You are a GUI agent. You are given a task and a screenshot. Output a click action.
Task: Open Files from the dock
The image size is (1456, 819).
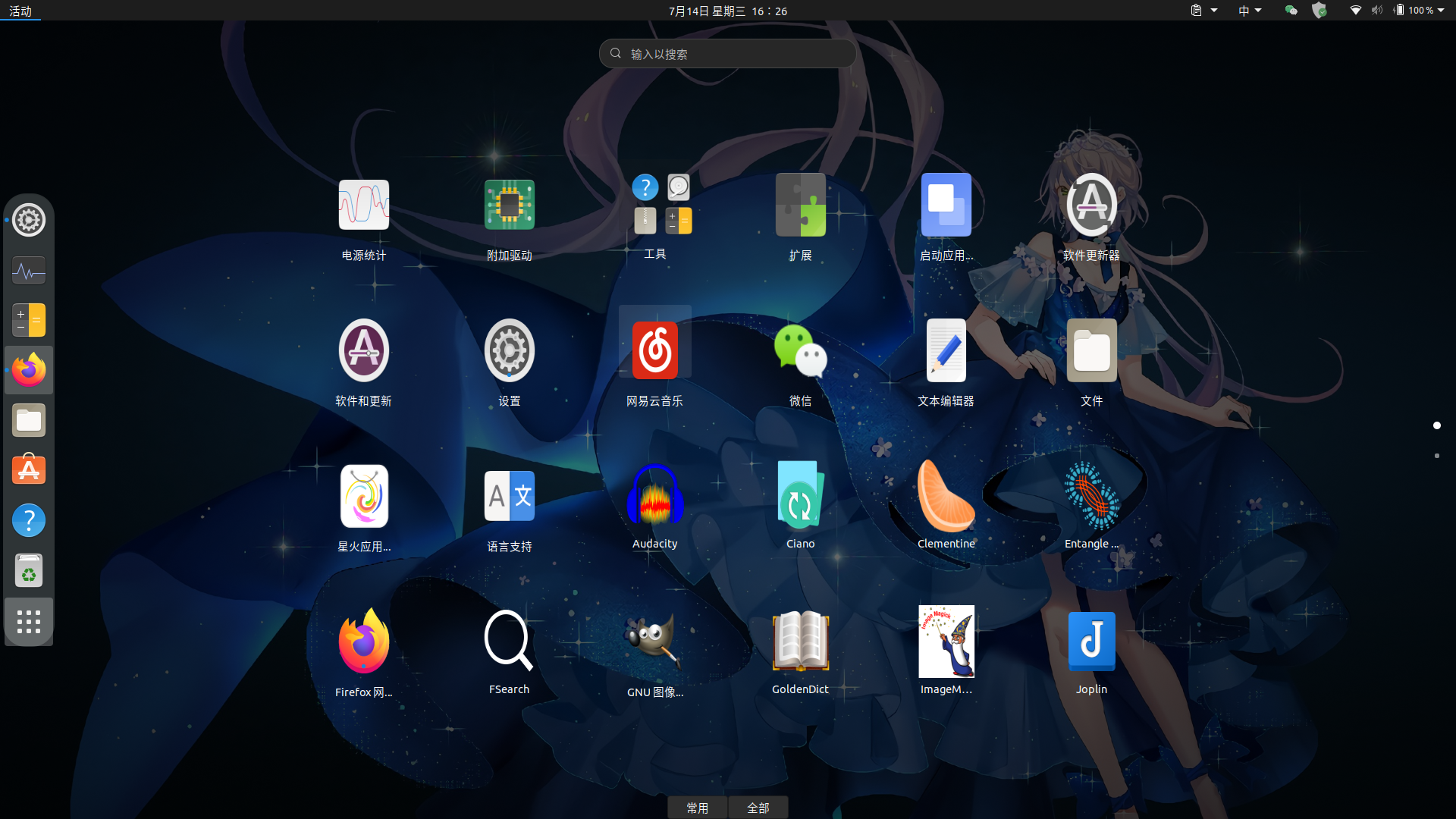point(29,420)
